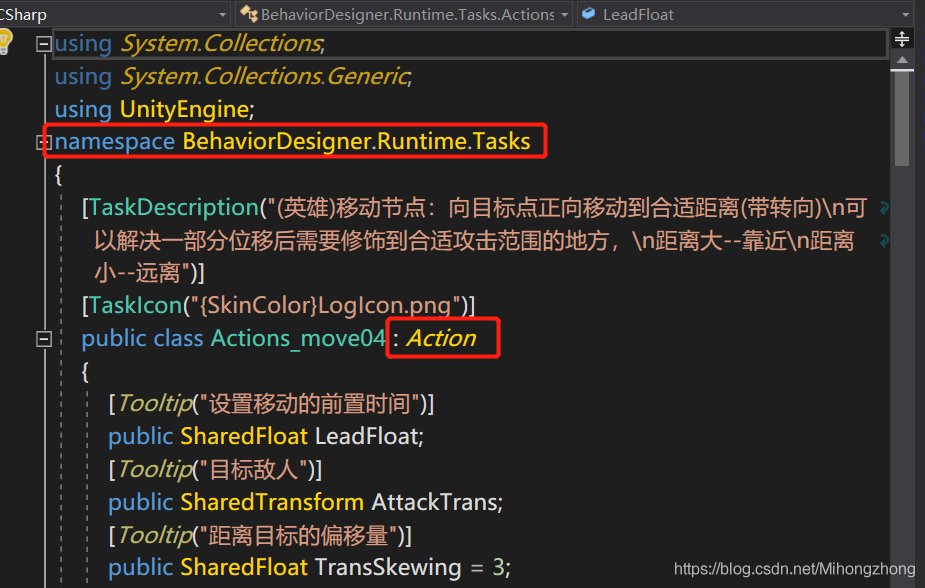
Task: Click the "{SkinColor}LogIcon.png" string
Action: coord(325,306)
